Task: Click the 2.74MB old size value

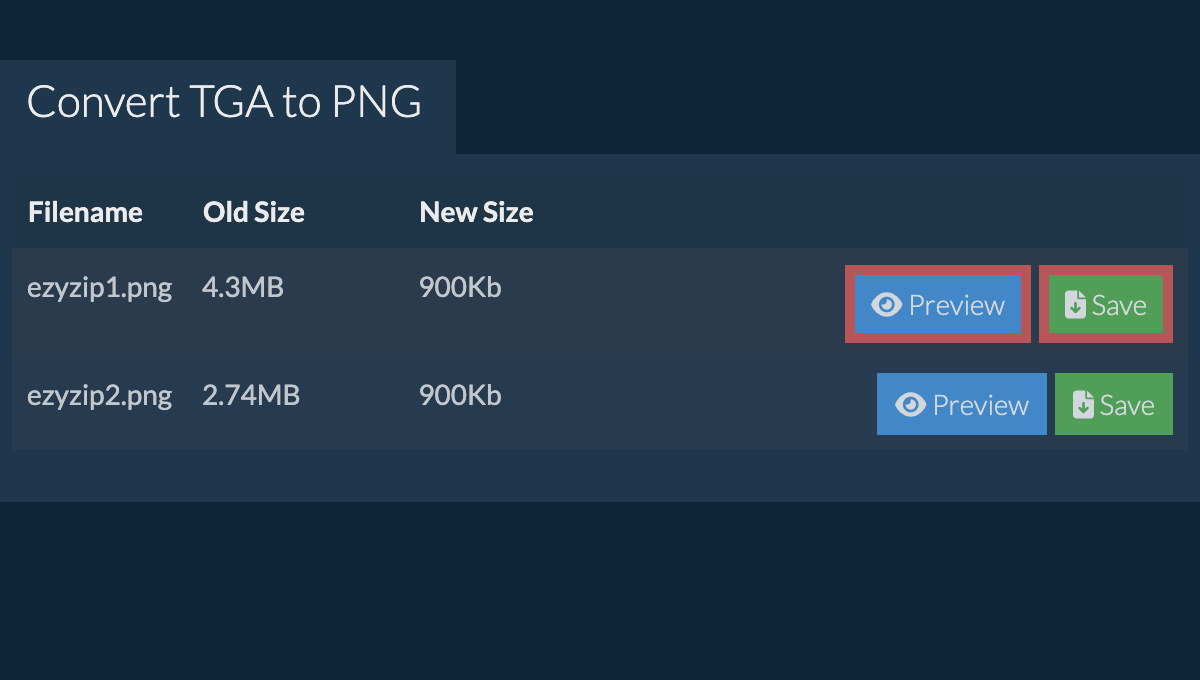Action: coord(251,396)
